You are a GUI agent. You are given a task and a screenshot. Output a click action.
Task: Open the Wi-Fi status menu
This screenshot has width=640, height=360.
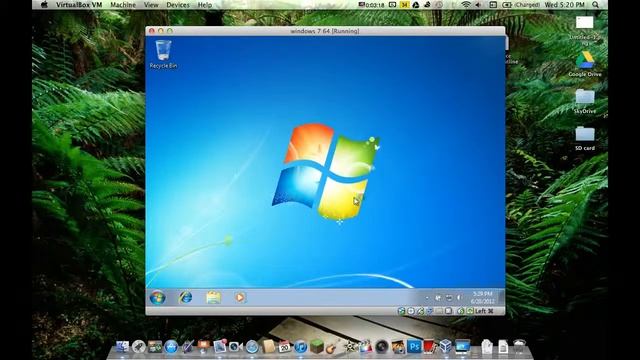coord(466,5)
